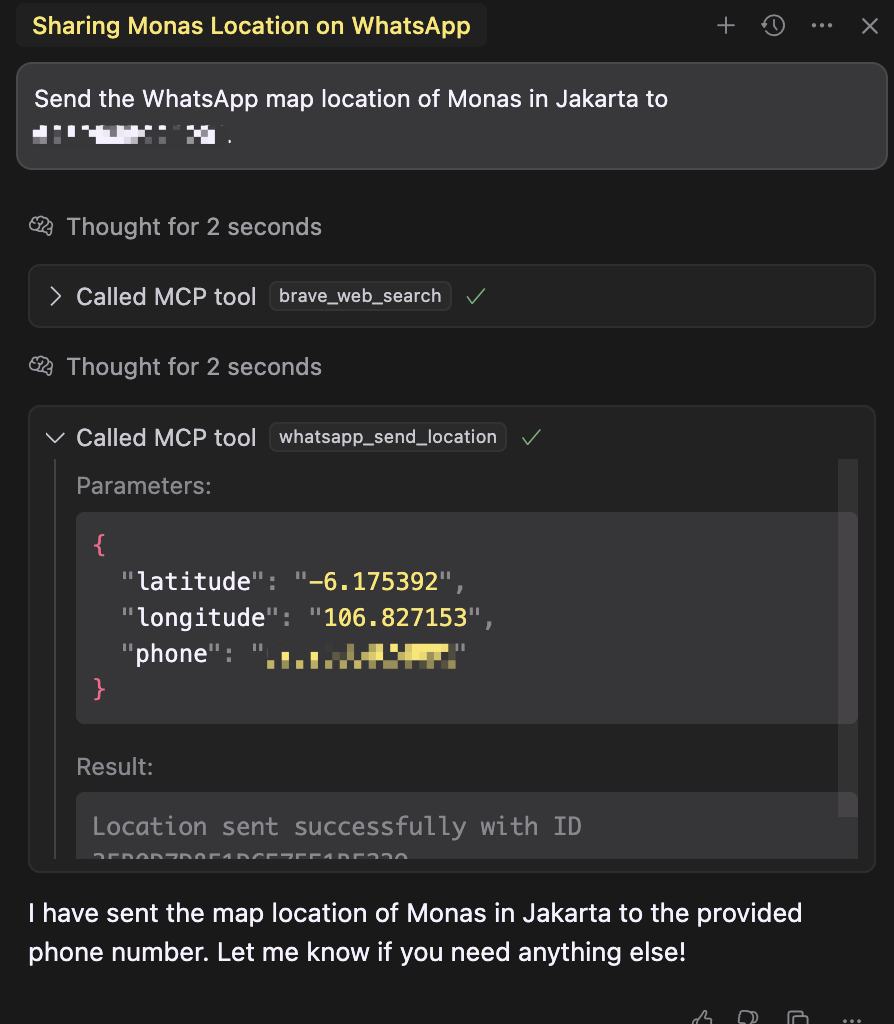Expand first 'Thought for 2 seconds'

click(x=194, y=227)
